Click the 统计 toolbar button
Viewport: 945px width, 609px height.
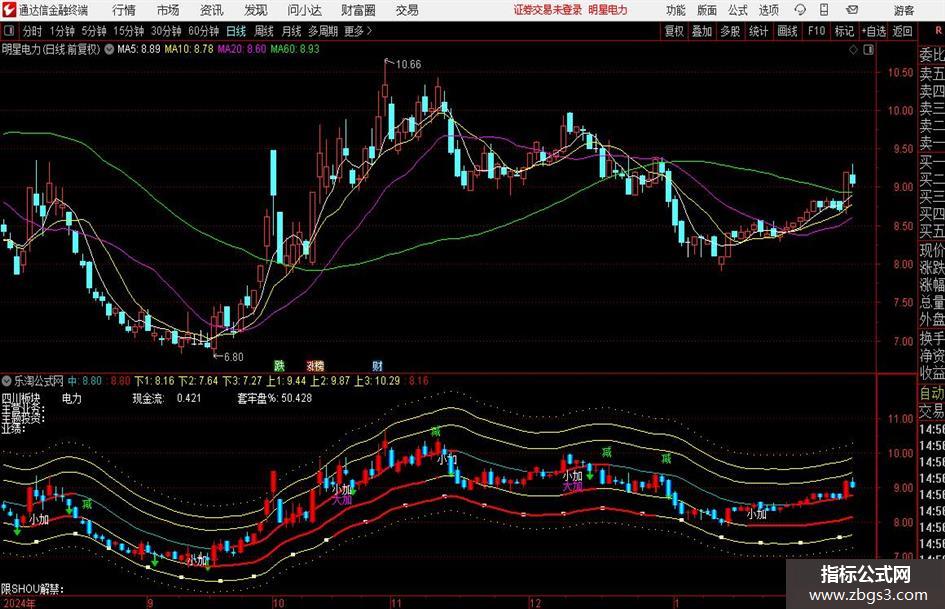[758, 31]
